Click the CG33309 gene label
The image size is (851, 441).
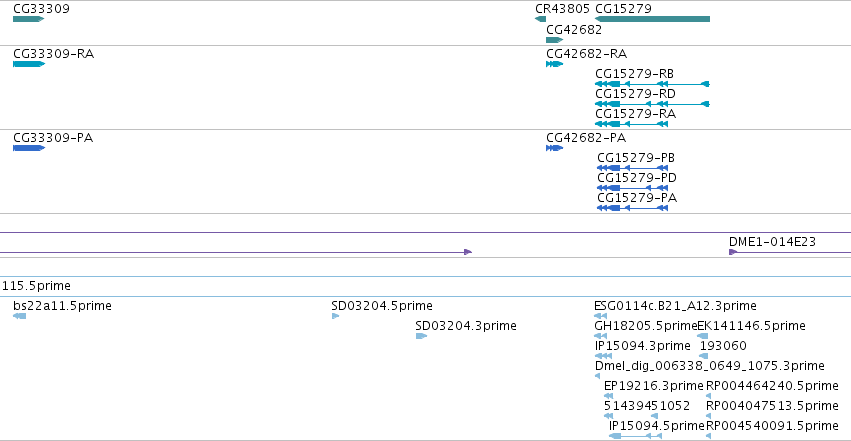point(41,9)
